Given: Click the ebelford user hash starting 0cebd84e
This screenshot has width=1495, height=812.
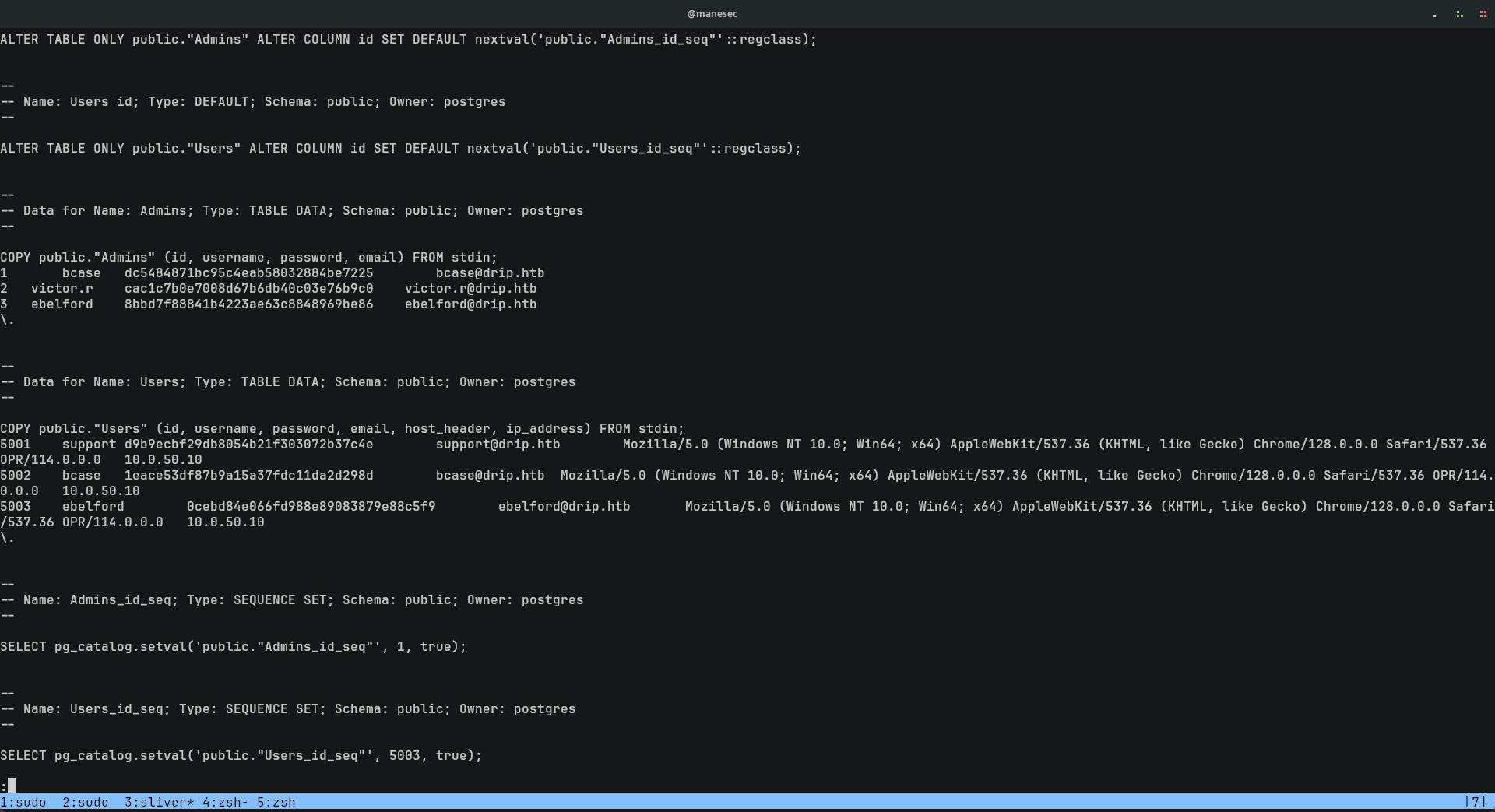Looking at the screenshot, I should [x=311, y=507].
